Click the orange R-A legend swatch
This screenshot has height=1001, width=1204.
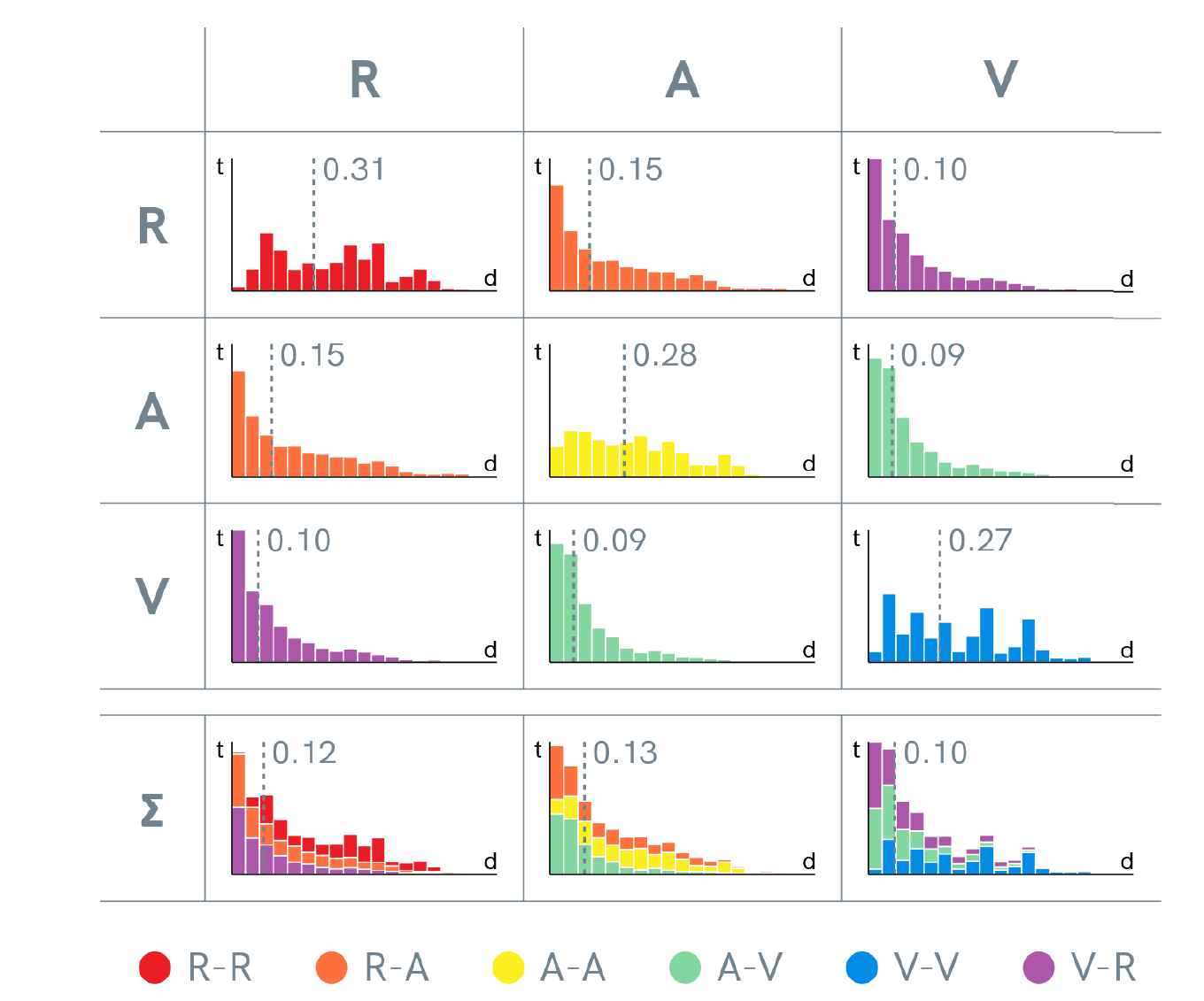(x=332, y=967)
